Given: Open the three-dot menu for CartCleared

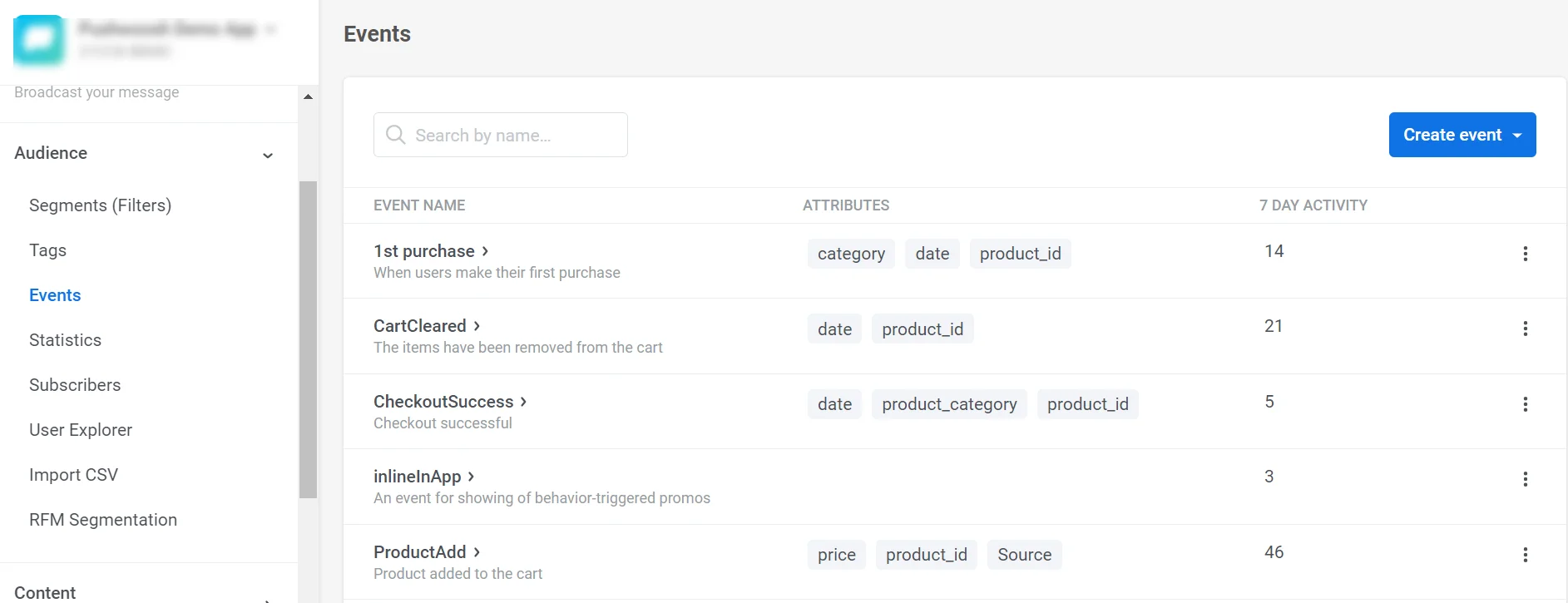Looking at the screenshot, I should coord(1525,329).
